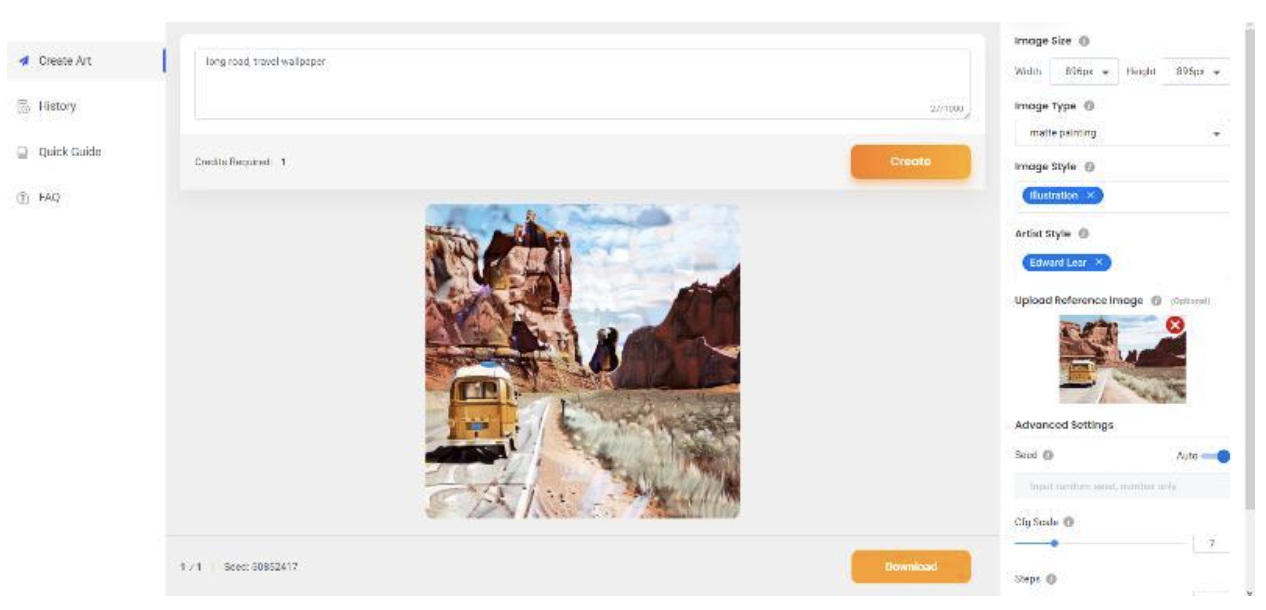Image resolution: width=1266 pixels, height=610 pixels.
Task: Open the Height size dropdown
Action: coord(1197,73)
